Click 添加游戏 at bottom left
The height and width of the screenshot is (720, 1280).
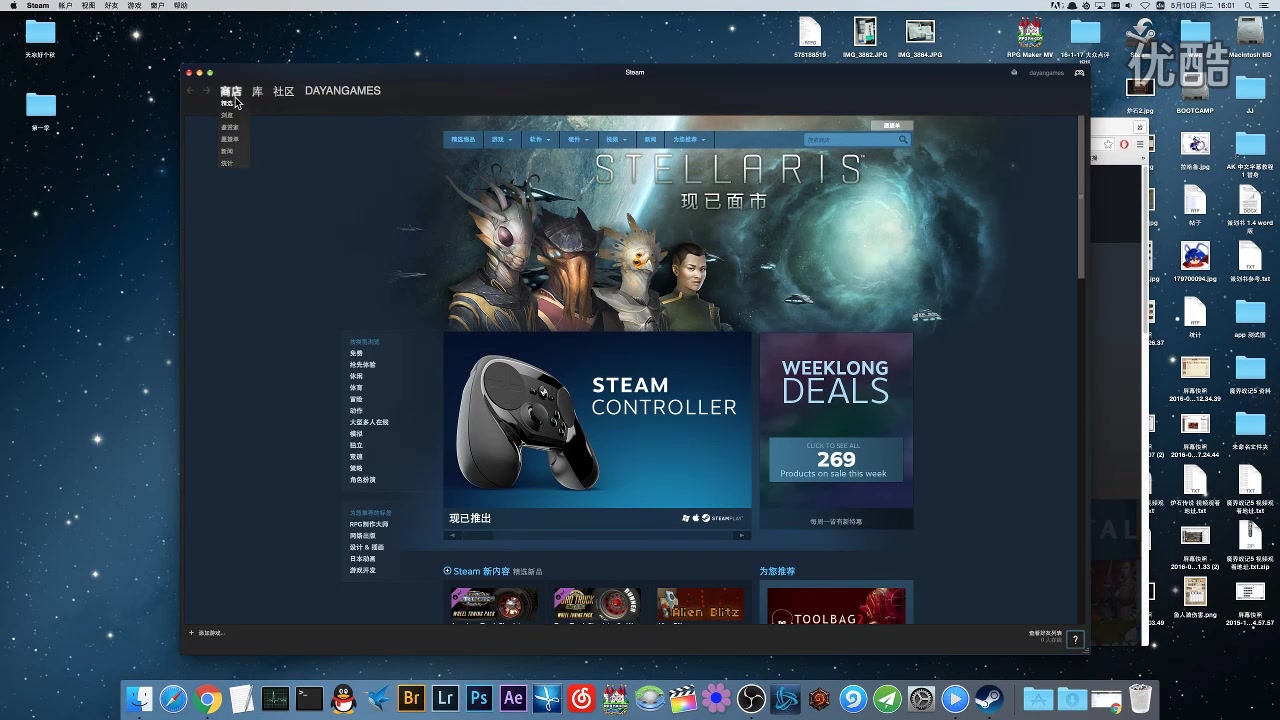pyautogui.click(x=208, y=633)
